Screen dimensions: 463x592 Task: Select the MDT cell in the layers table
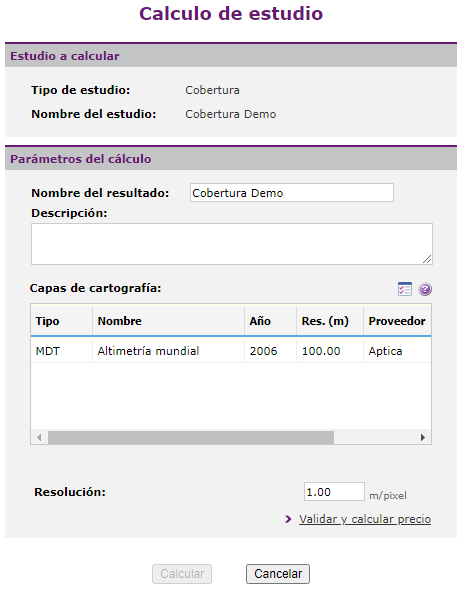[62, 351]
